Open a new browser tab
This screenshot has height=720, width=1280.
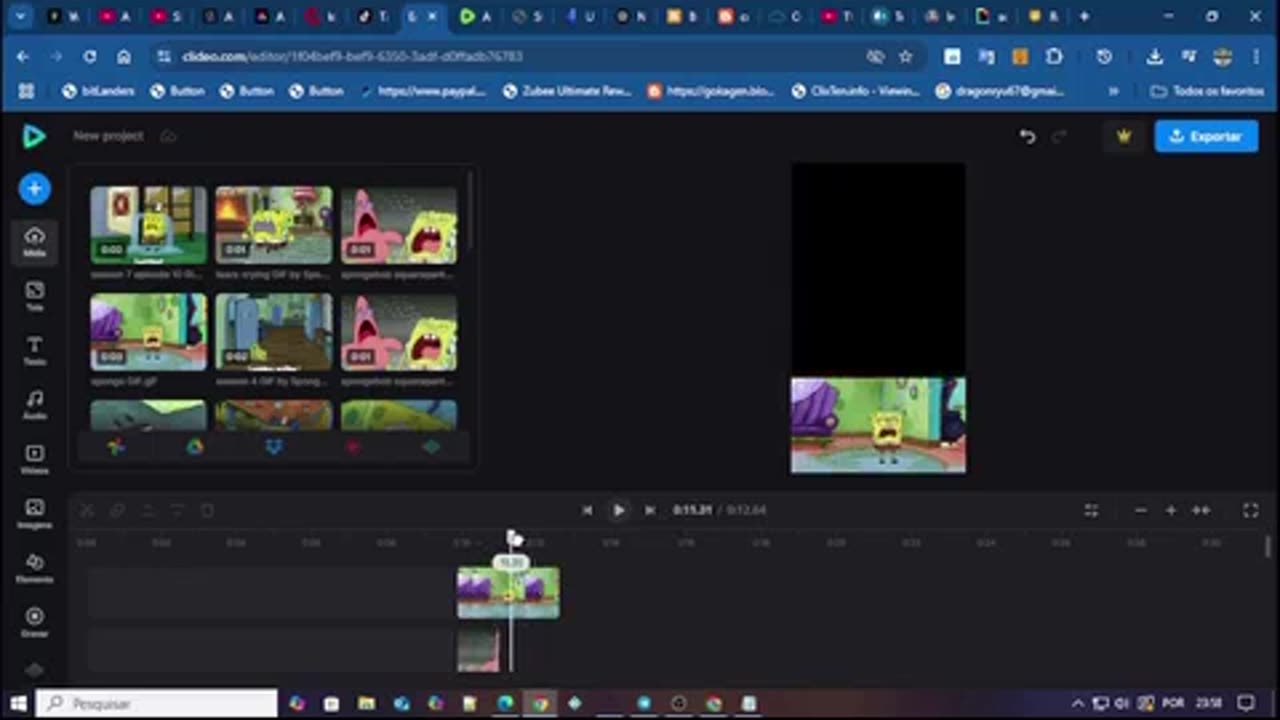tap(1084, 16)
